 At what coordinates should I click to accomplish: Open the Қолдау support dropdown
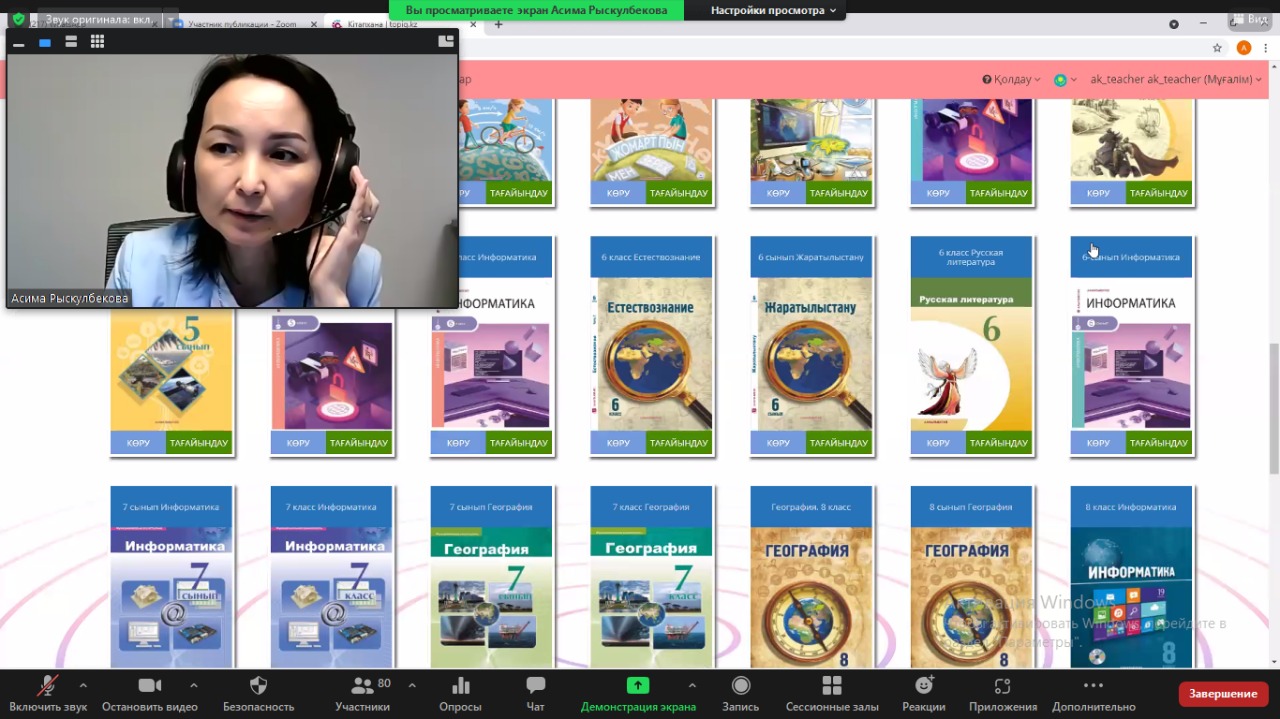click(1011, 79)
